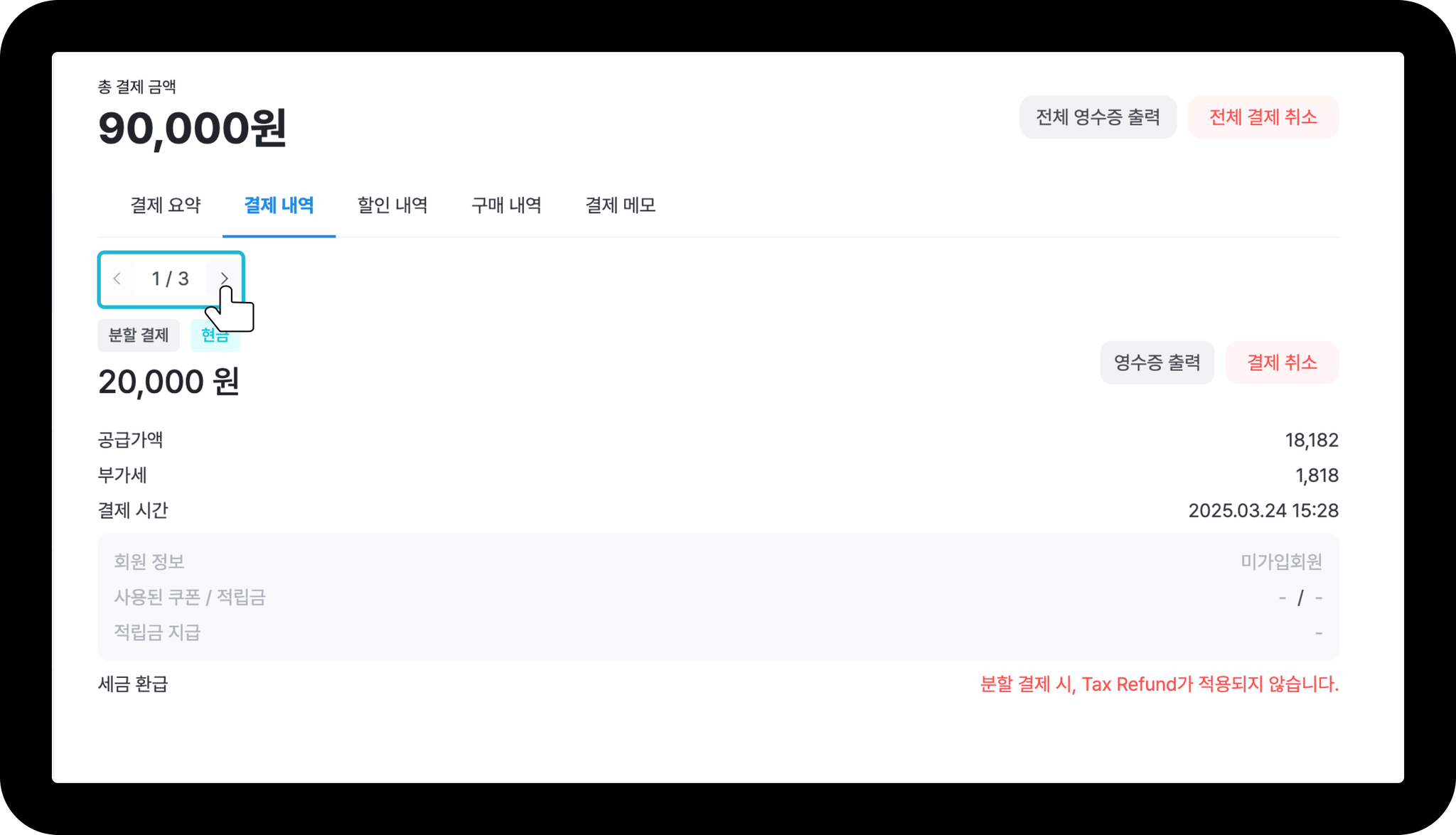Click the 90,000원 total amount
Screen dimensions: 1456x835
tap(193, 129)
